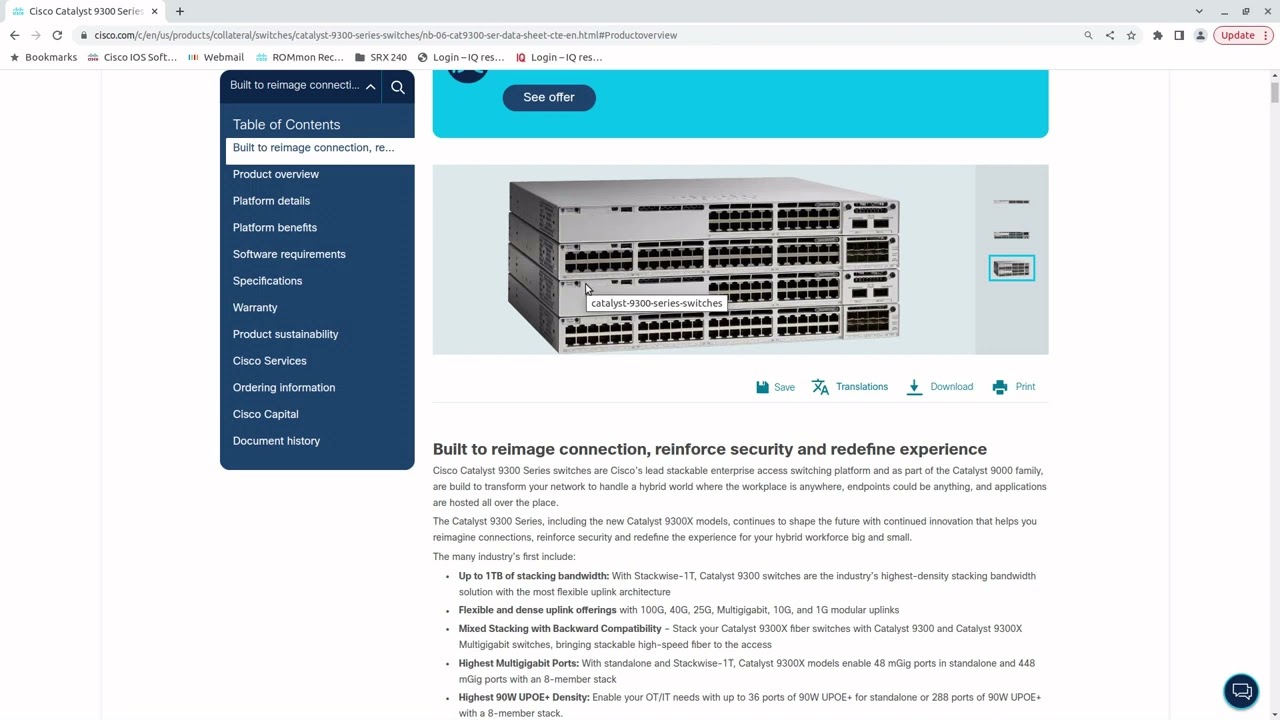The width and height of the screenshot is (1280, 720).
Task: Bookmark this page with the star icon
Action: coord(1131,35)
